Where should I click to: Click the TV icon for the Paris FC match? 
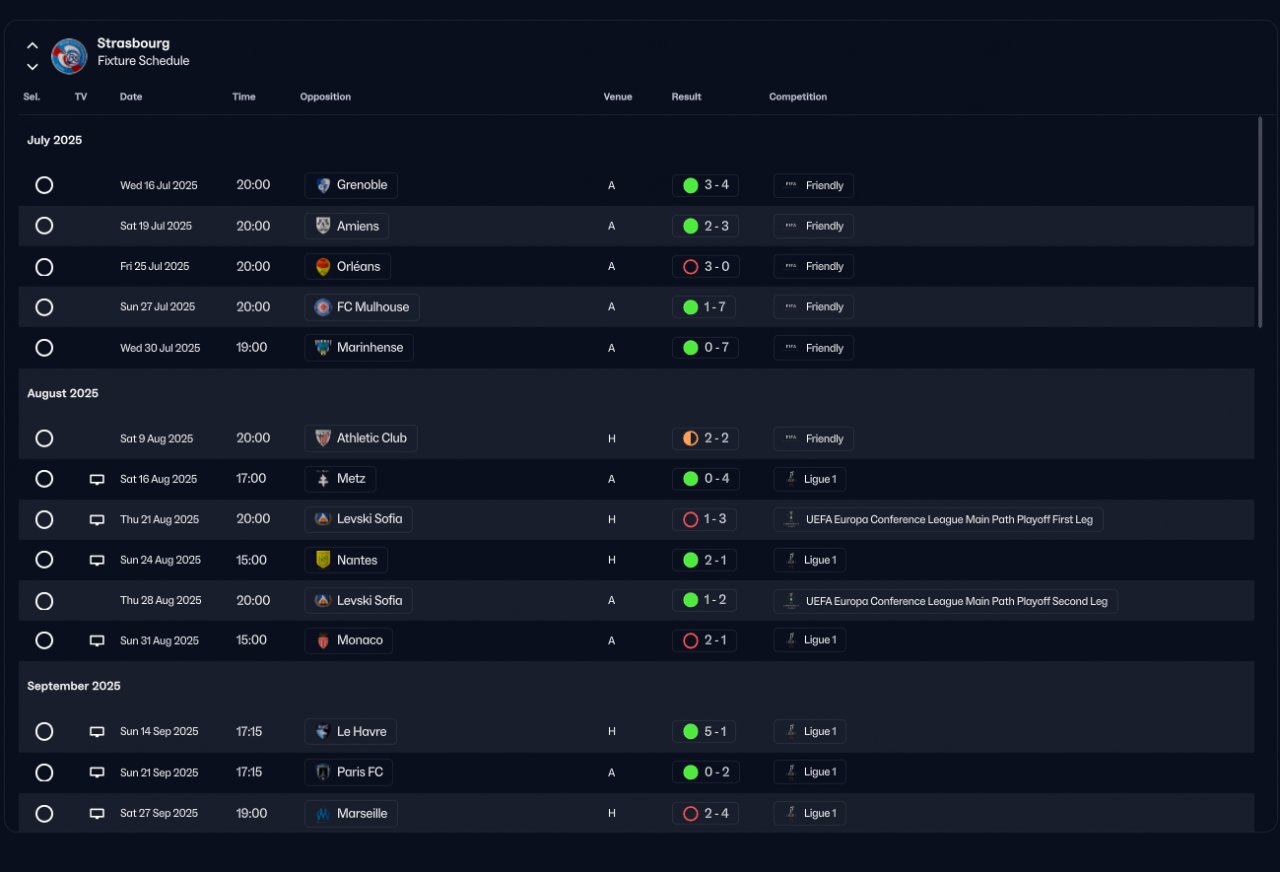[97, 772]
